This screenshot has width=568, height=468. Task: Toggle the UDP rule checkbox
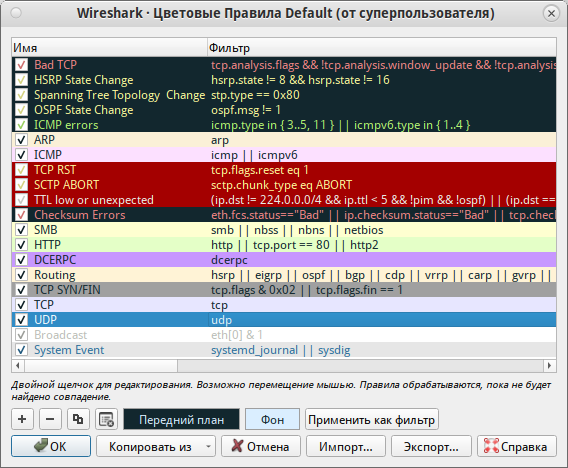[x=21, y=320]
